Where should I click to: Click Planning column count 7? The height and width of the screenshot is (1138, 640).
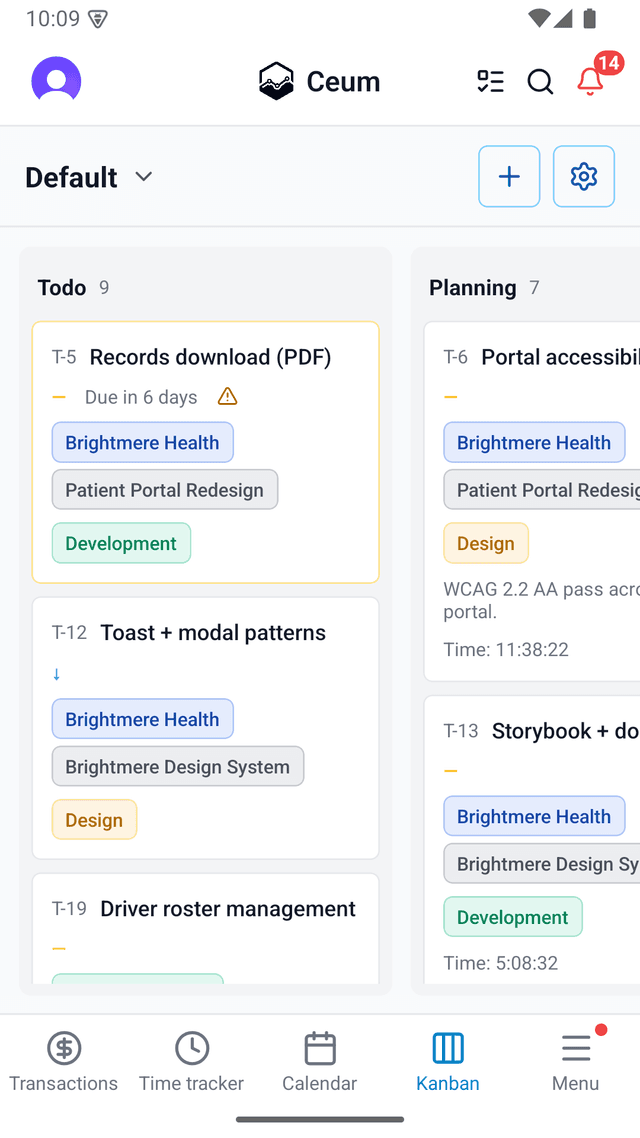point(534,287)
